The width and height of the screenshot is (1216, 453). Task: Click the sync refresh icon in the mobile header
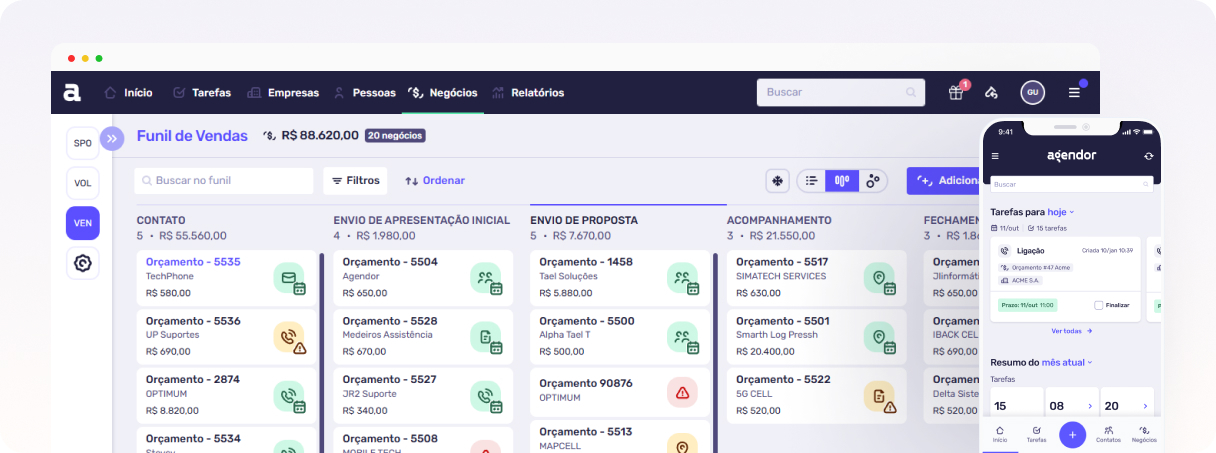coord(1148,156)
